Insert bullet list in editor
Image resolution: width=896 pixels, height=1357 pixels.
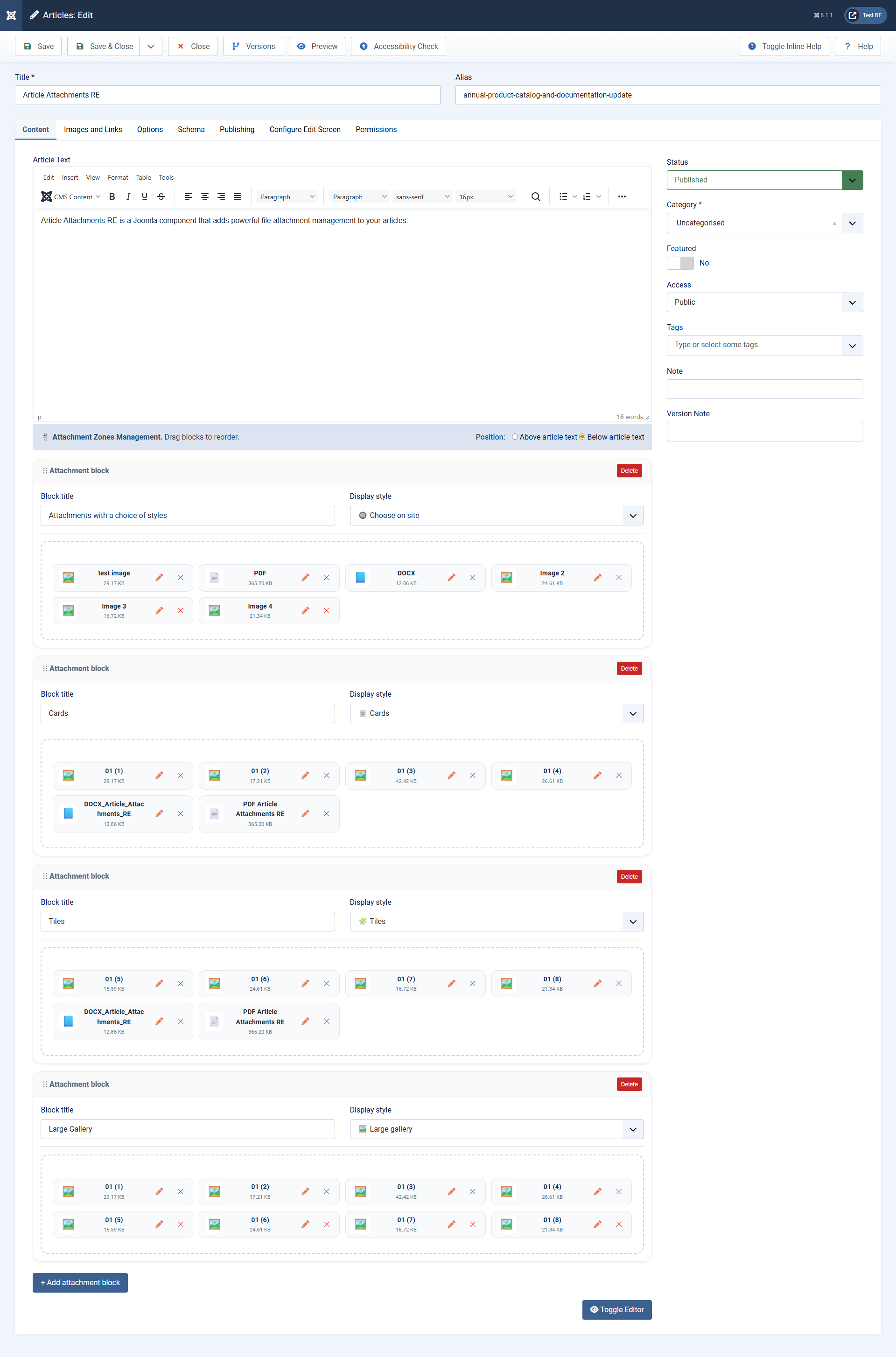[x=563, y=196]
